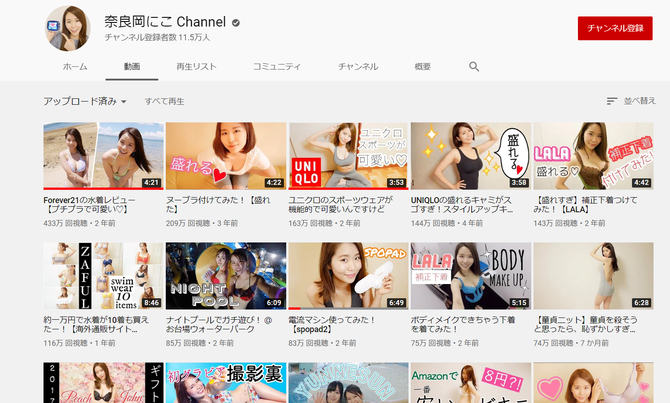670x403 pixels.
Task: Open the LALA BODY MAKE UP thumbnail
Action: tap(471, 276)
